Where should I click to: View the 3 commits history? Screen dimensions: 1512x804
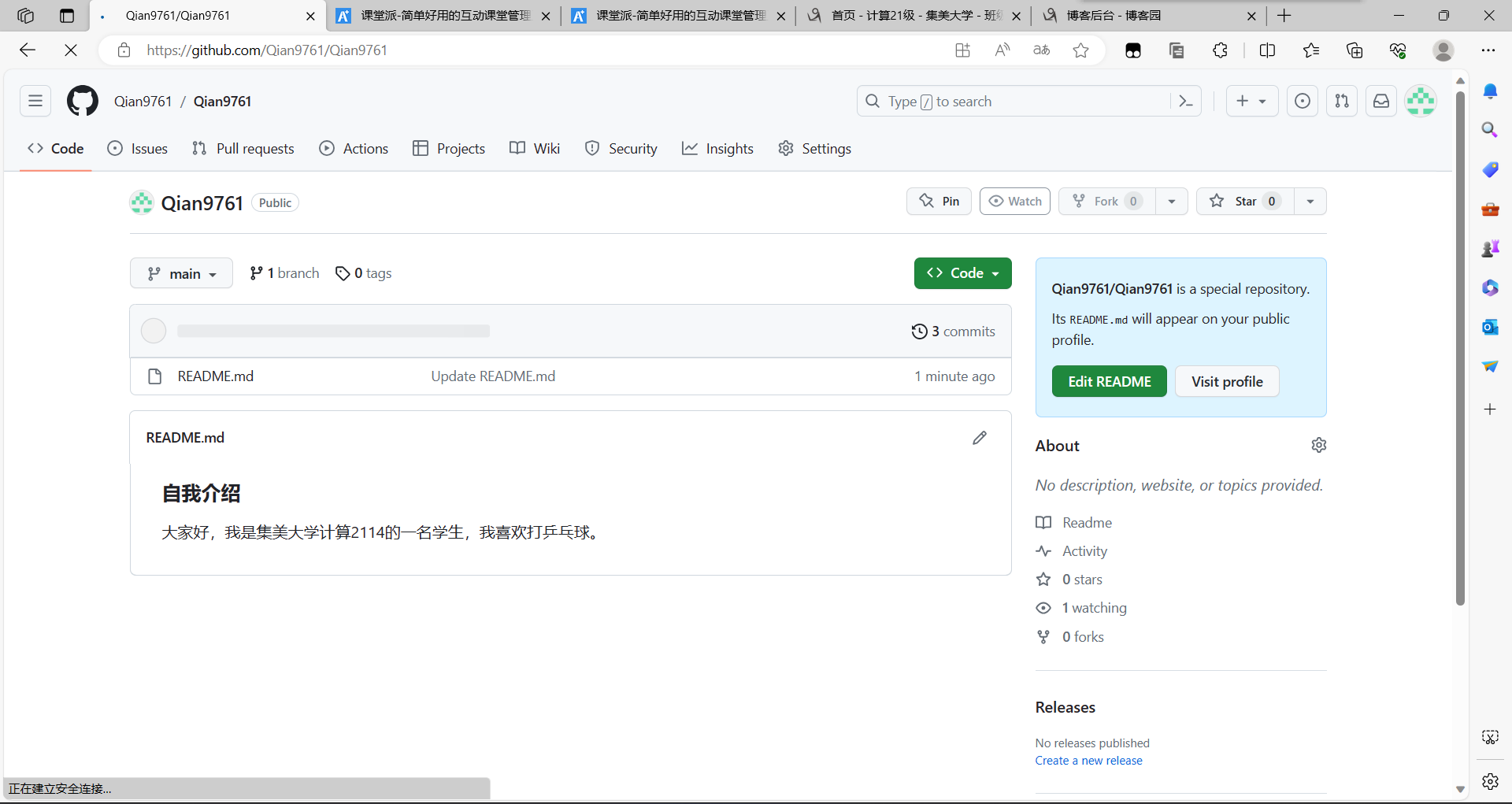click(x=953, y=332)
